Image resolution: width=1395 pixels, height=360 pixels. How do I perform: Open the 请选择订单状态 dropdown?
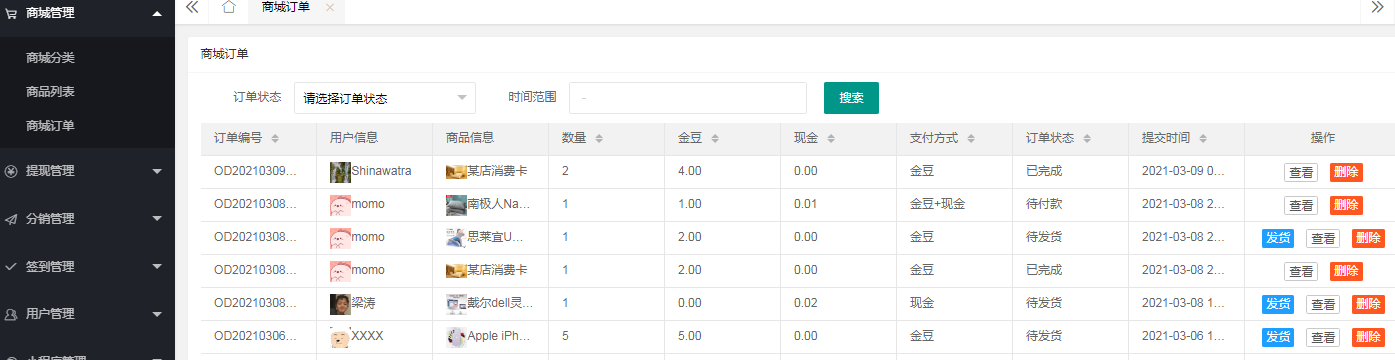point(385,98)
